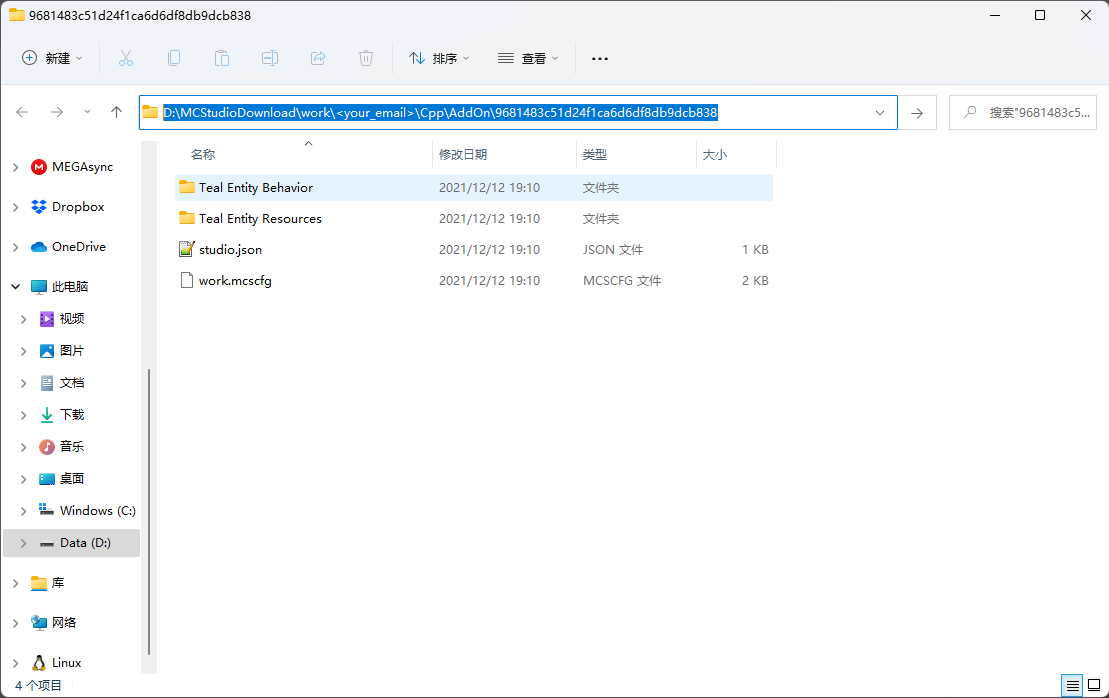Open the 排序 (Sort) dropdown

point(439,58)
